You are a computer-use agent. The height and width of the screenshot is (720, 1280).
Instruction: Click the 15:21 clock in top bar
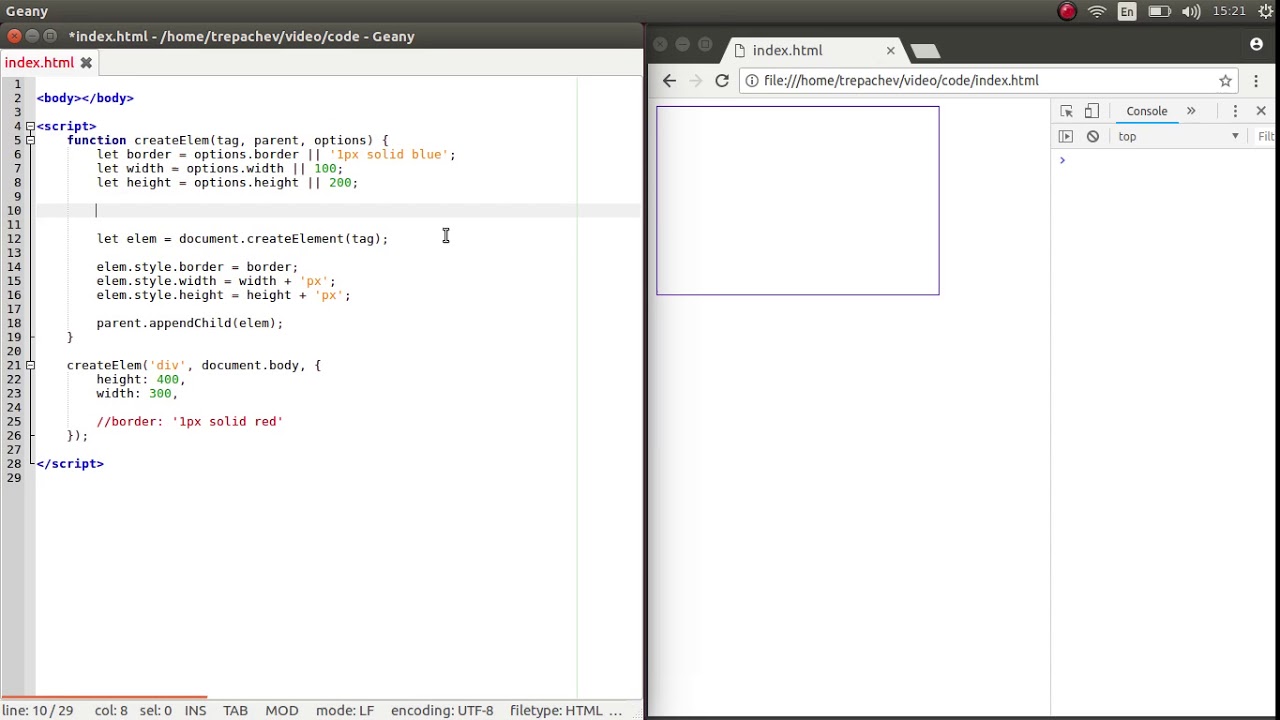1229,12
